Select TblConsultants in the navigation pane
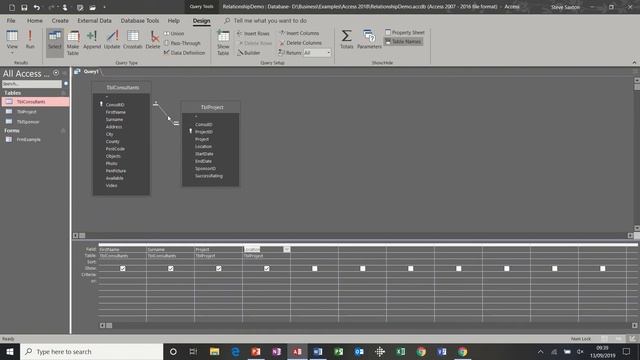This screenshot has height=360, width=640. click(36, 102)
